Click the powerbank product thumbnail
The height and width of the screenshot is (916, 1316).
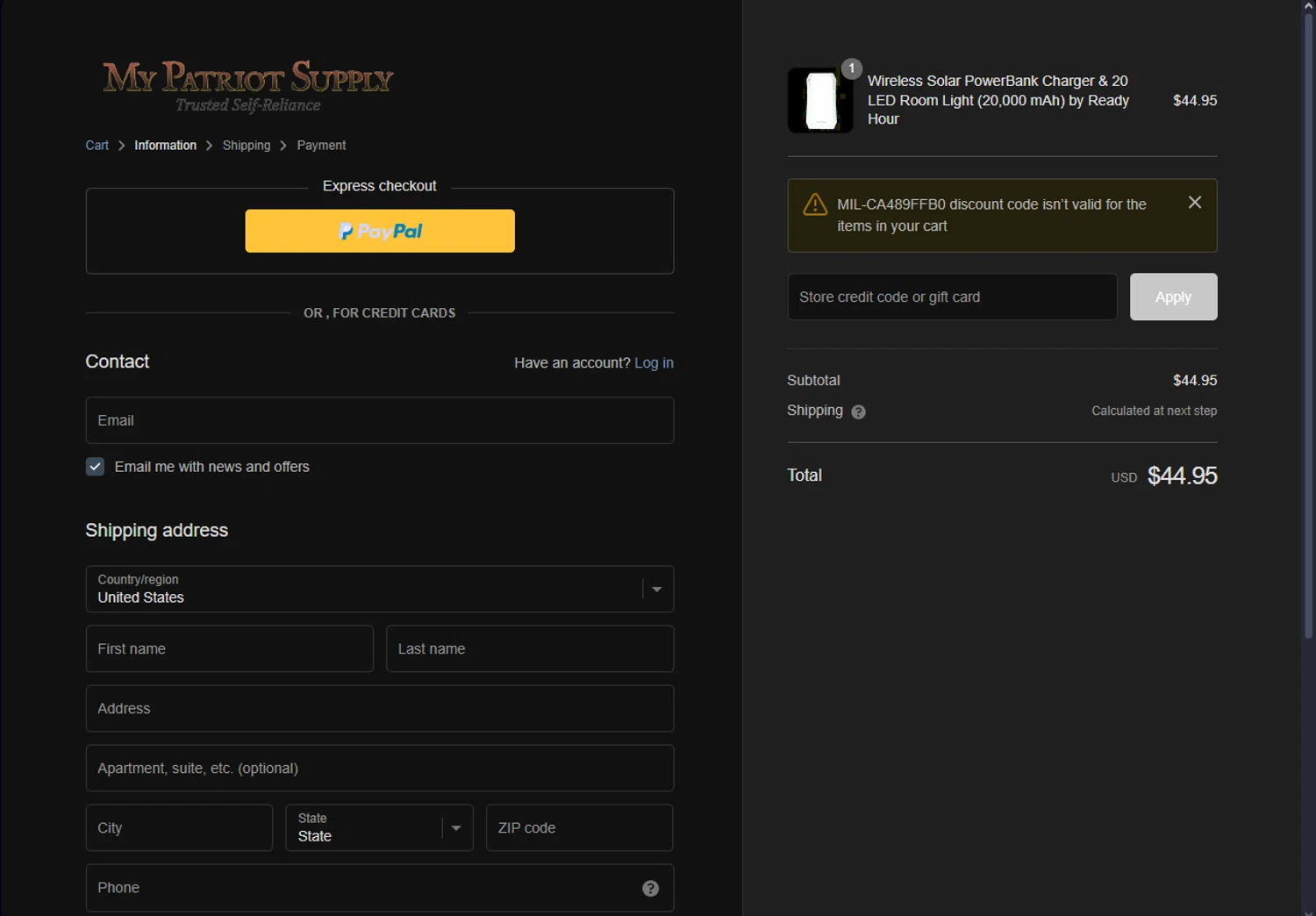click(820, 100)
